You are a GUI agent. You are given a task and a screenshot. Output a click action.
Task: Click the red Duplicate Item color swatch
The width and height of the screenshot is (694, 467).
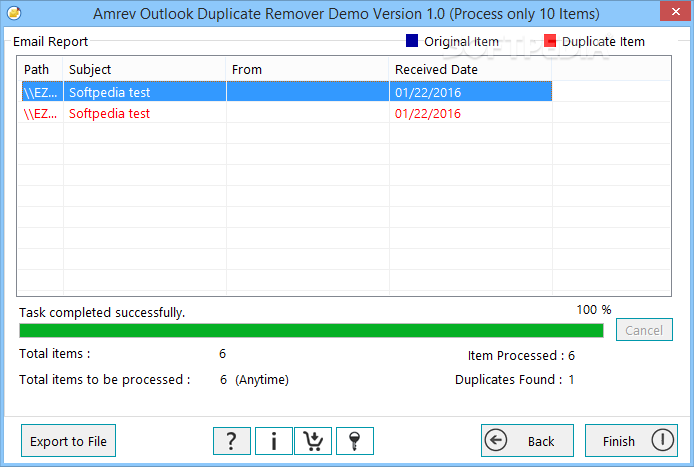coord(550,41)
